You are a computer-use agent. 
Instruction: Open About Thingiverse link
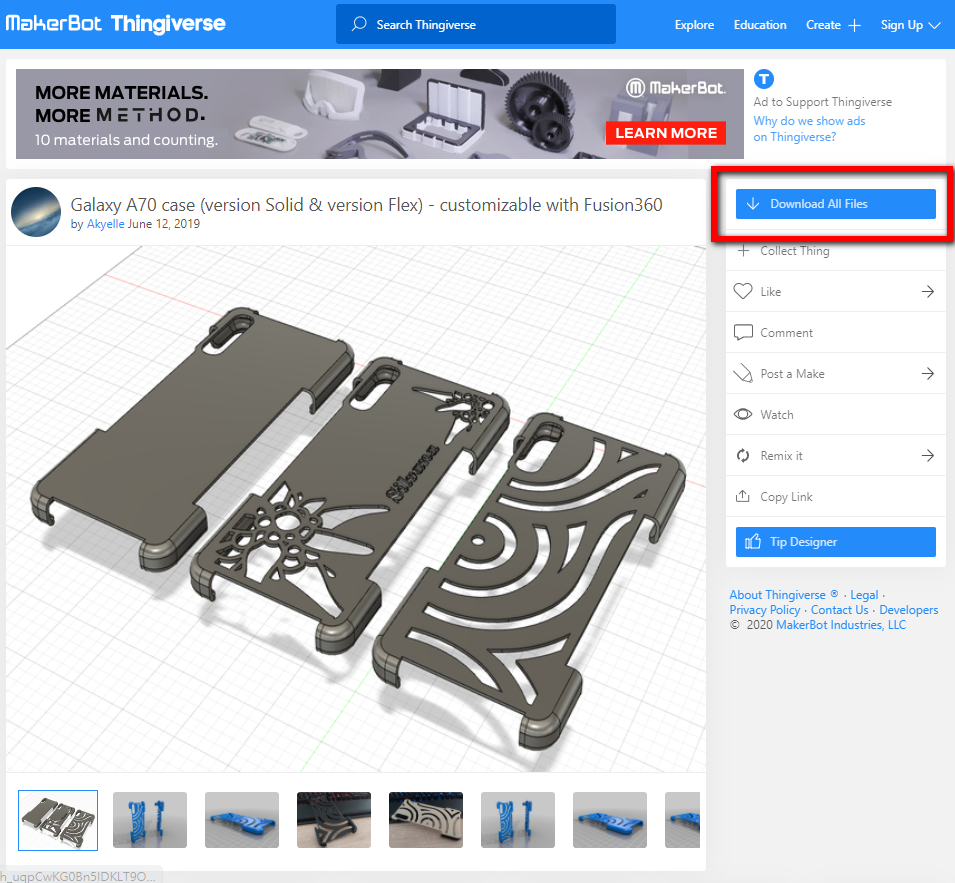pos(784,595)
